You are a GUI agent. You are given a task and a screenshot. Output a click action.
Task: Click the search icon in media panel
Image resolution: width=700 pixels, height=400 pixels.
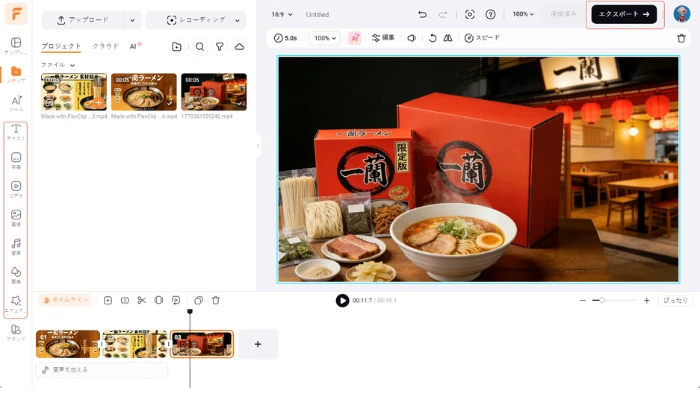point(200,47)
